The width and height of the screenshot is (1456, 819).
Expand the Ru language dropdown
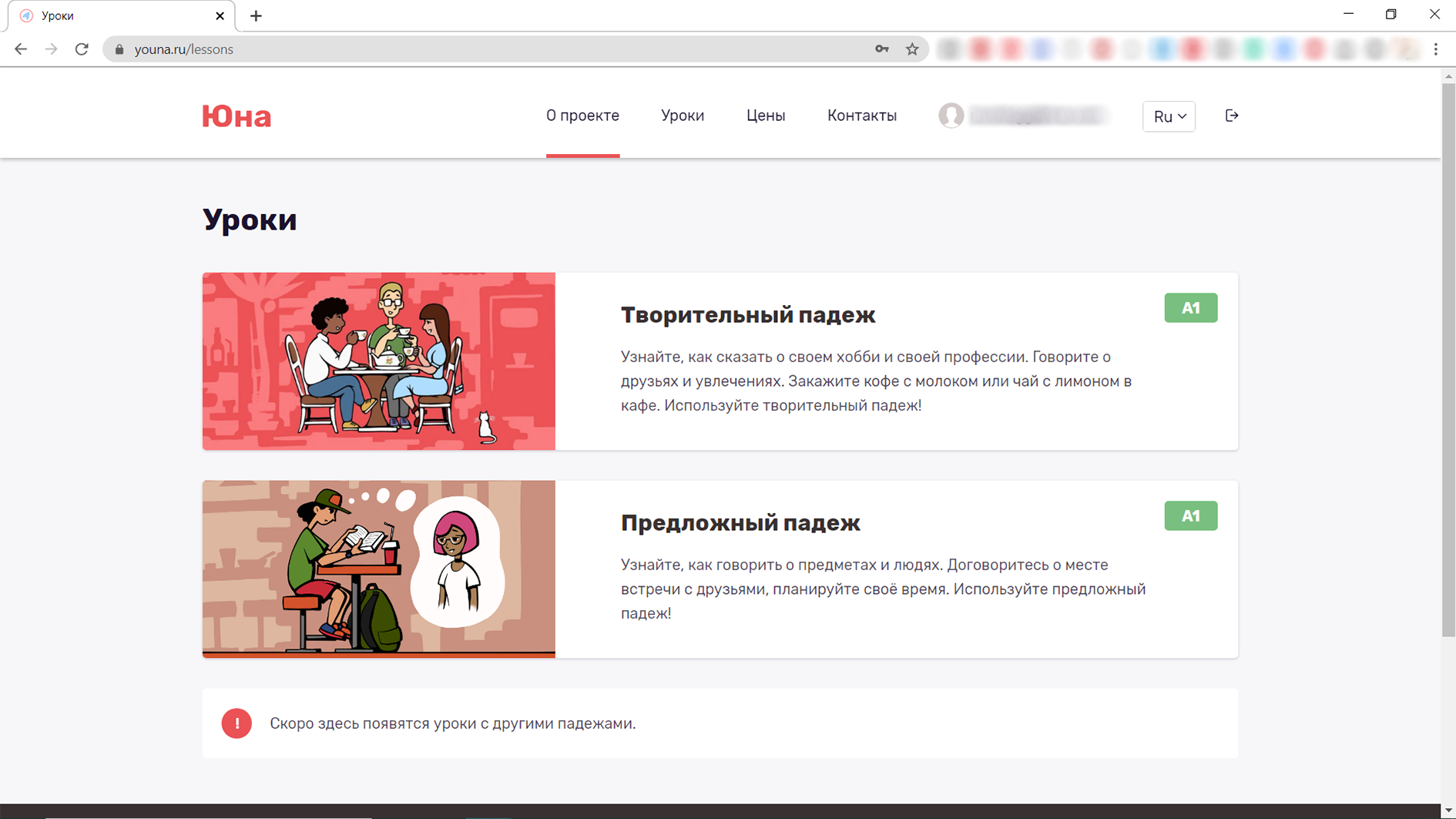tap(1169, 116)
